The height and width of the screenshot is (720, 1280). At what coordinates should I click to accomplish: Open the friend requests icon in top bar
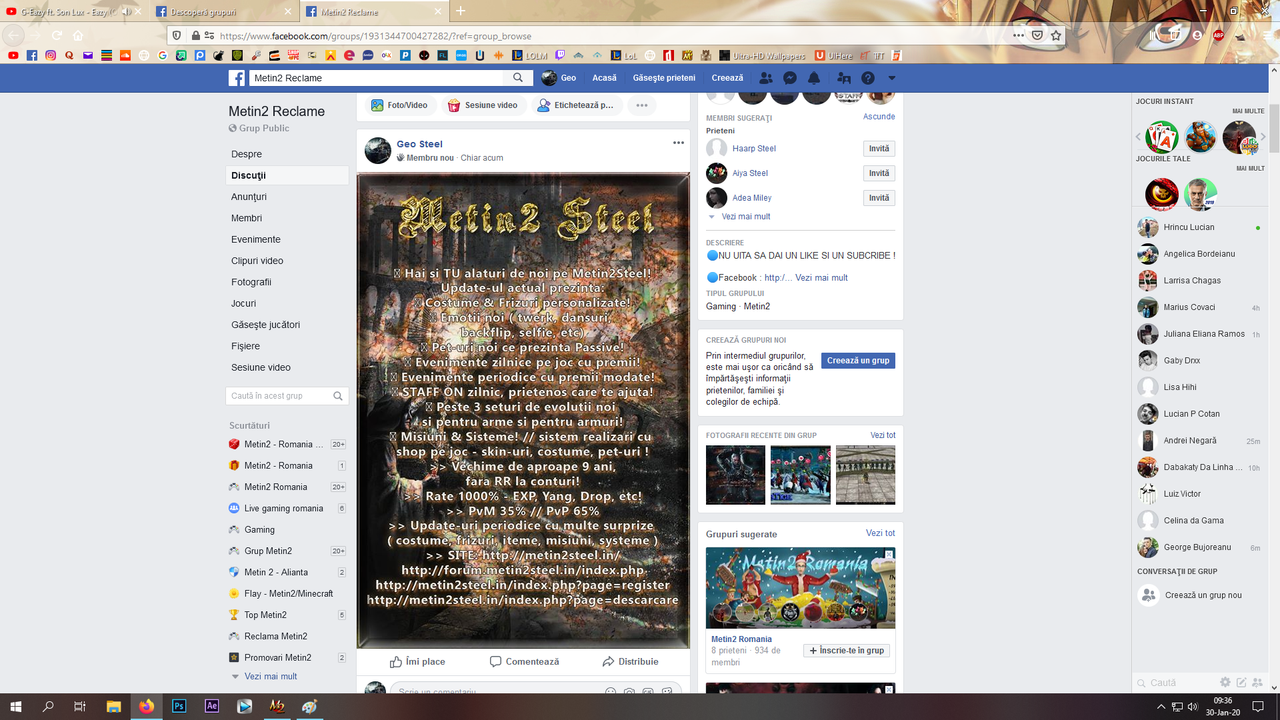[x=766, y=78]
